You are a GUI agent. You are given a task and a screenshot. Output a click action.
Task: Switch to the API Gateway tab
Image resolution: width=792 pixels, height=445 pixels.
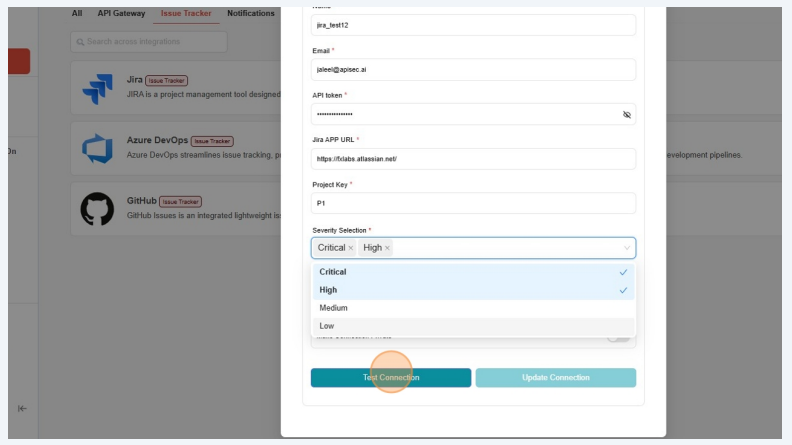tap(121, 14)
